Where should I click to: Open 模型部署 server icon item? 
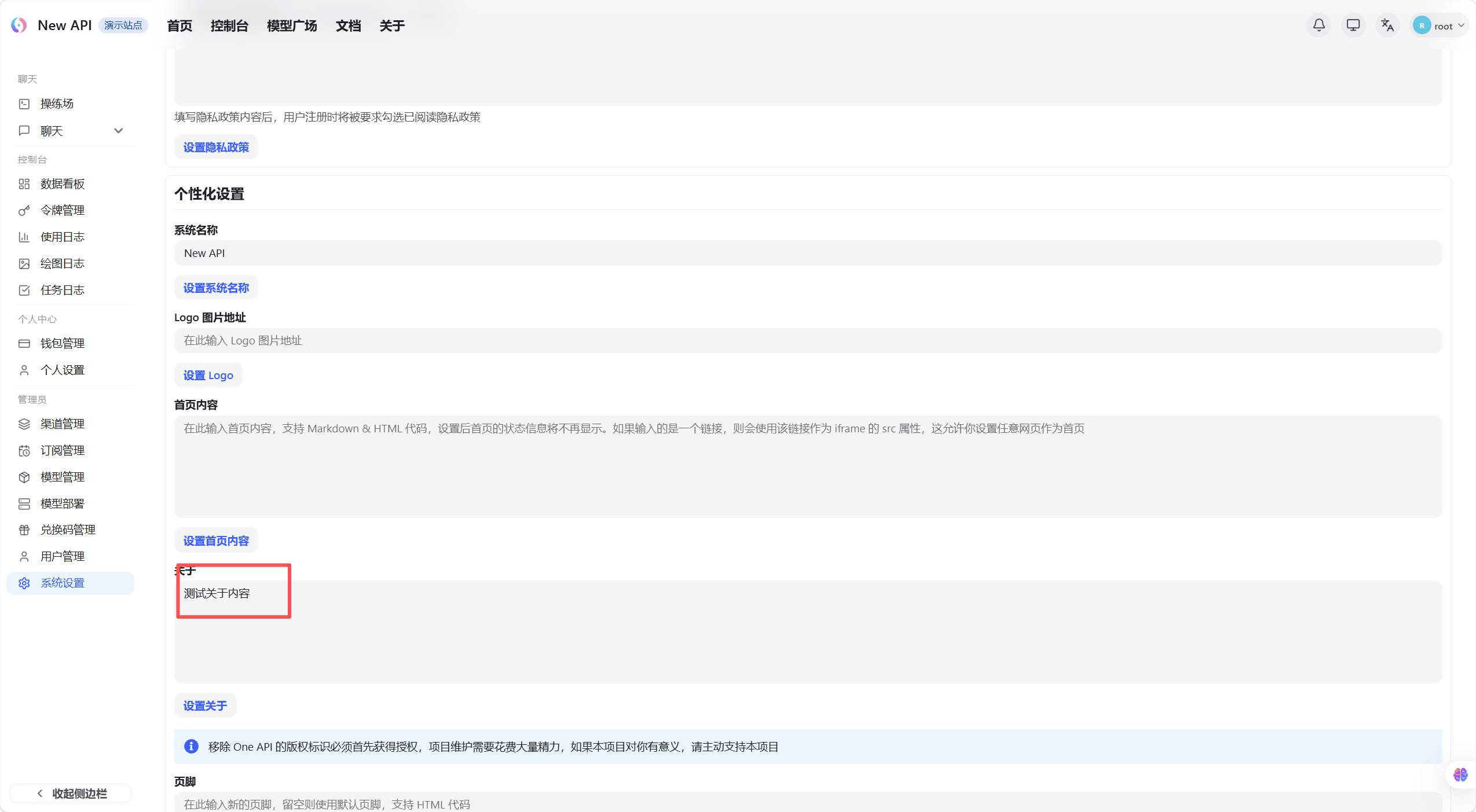[62, 504]
